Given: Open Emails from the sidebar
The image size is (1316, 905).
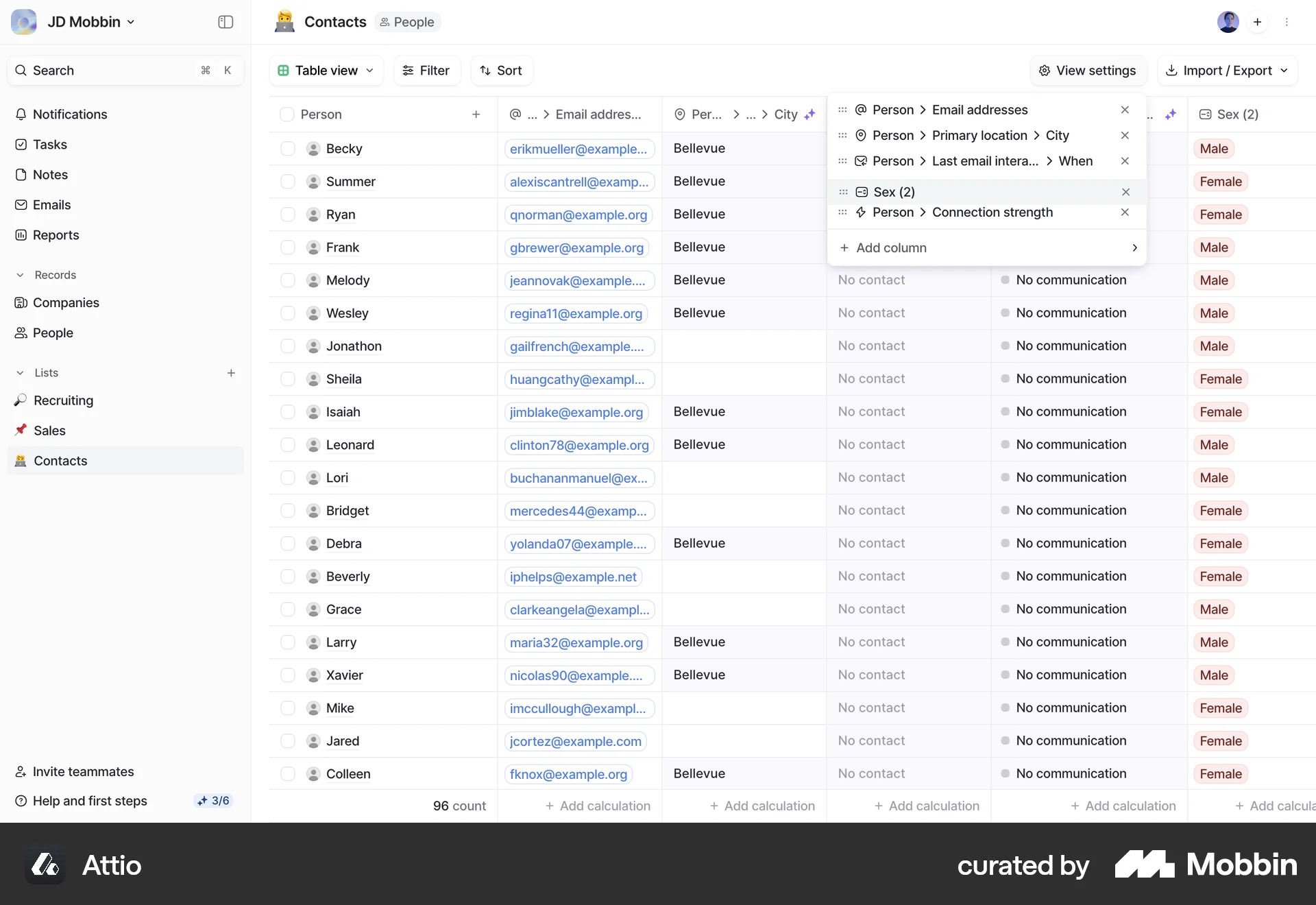Looking at the screenshot, I should tap(51, 204).
